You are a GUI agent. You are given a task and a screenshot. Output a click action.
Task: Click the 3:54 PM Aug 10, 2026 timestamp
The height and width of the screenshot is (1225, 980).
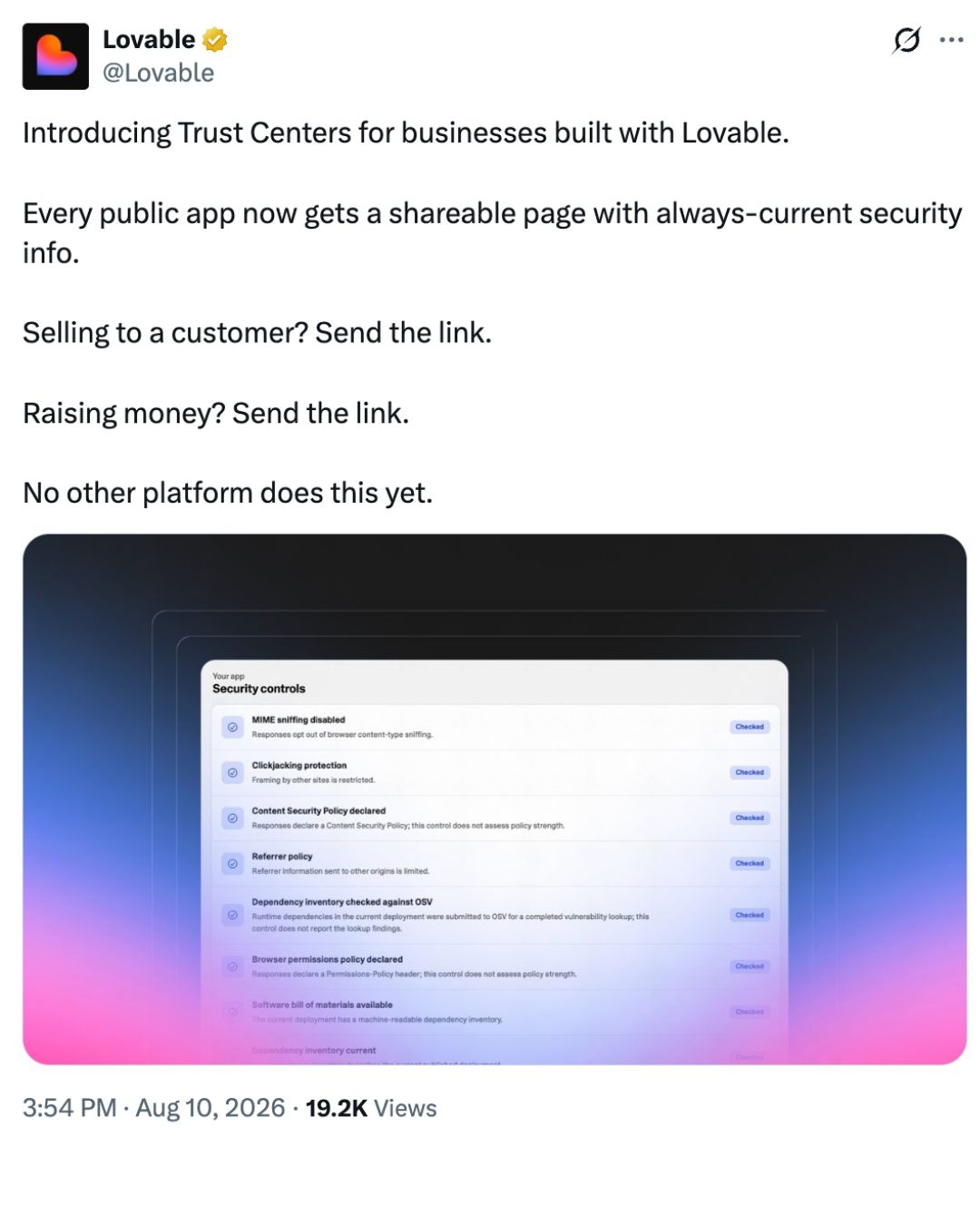tap(153, 1108)
